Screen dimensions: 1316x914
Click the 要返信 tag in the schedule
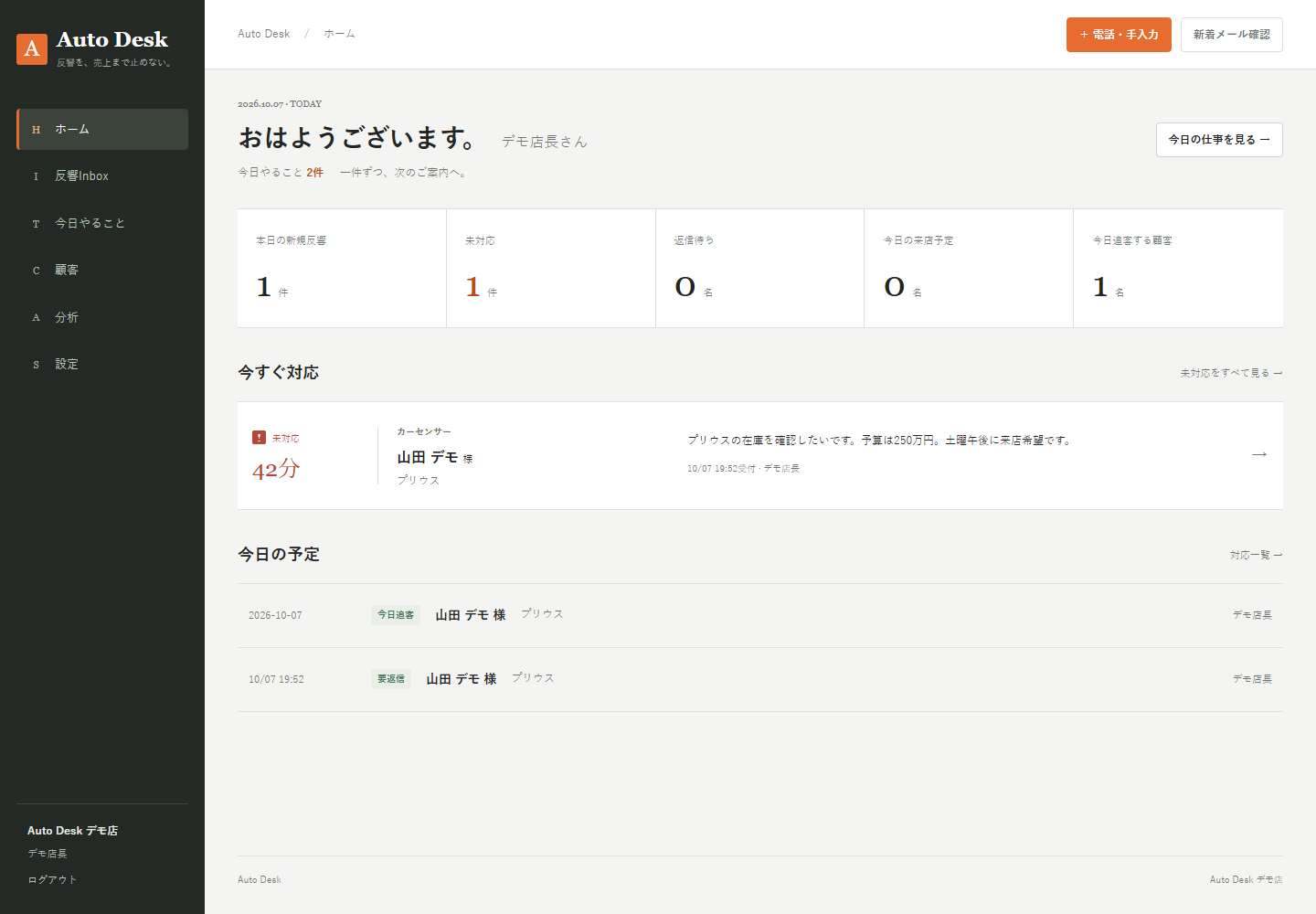click(x=391, y=679)
